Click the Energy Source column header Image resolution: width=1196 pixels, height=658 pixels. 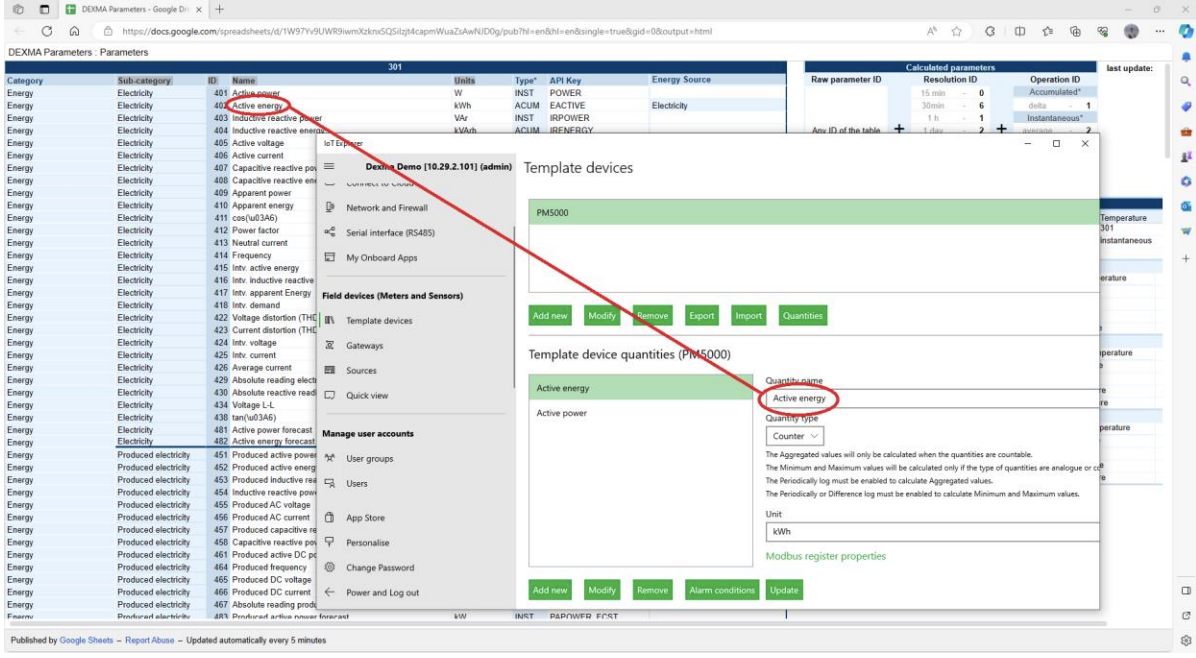click(681, 79)
